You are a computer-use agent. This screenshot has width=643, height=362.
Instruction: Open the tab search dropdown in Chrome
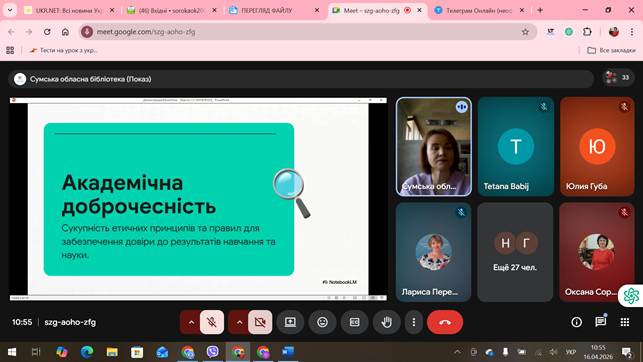pos(10,10)
